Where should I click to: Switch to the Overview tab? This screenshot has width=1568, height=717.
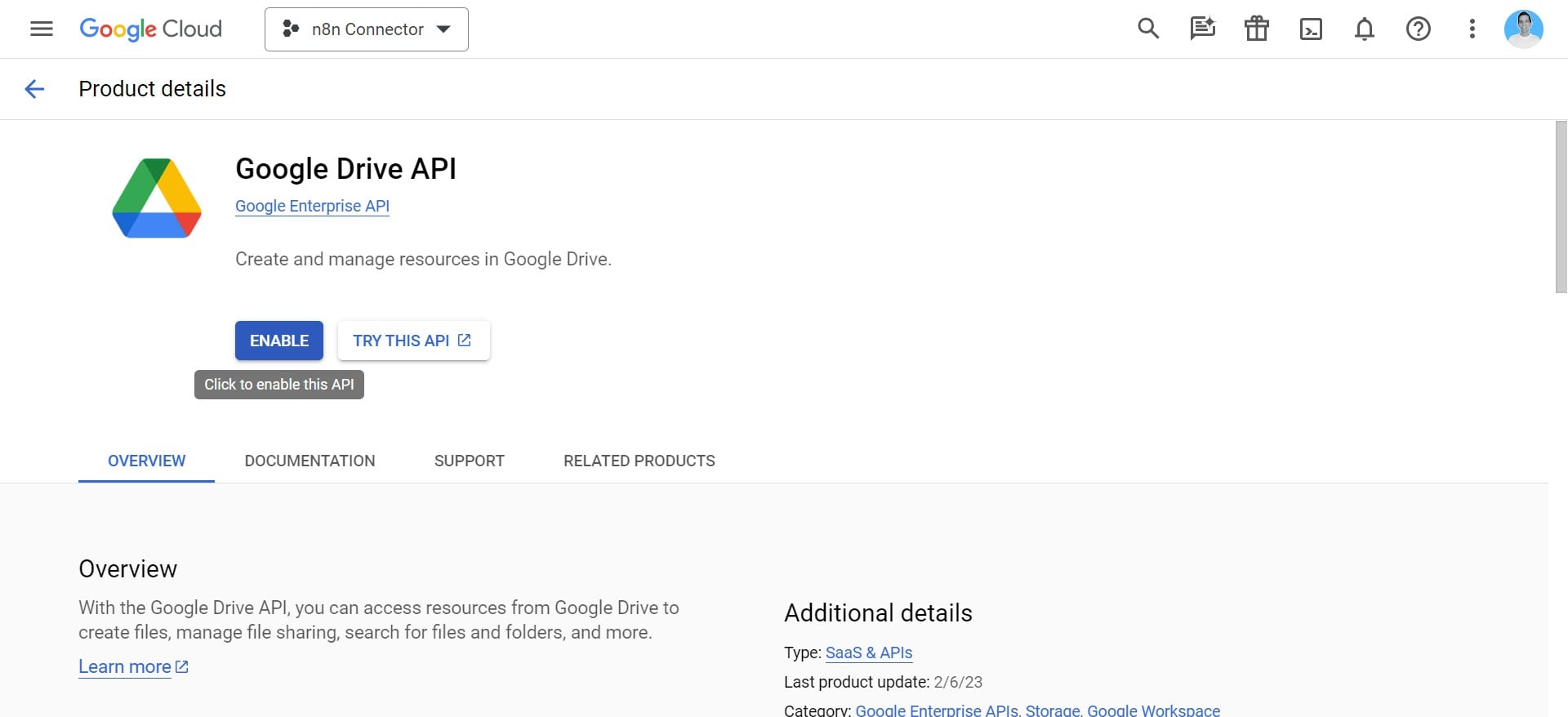[x=147, y=461]
